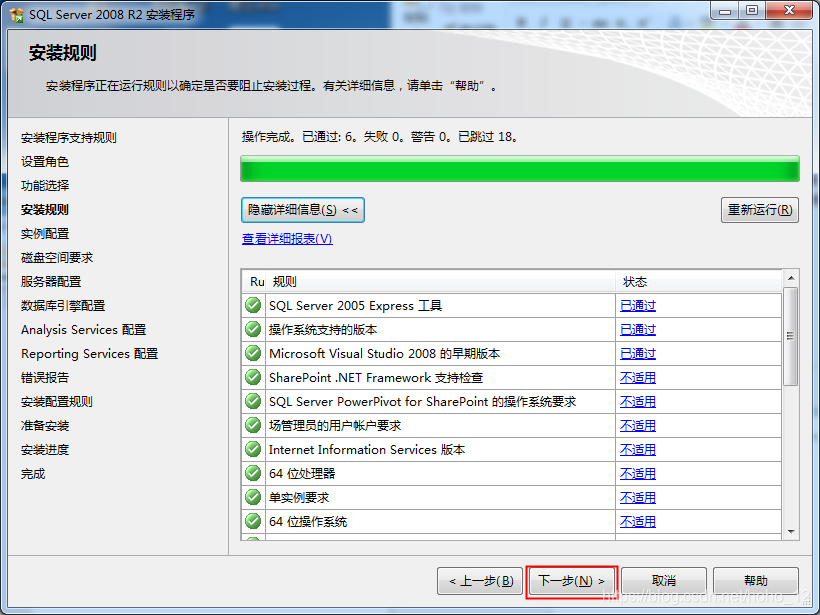Click the checkmark icon for SharePoint .NET Framework 支持检查

(x=253, y=377)
